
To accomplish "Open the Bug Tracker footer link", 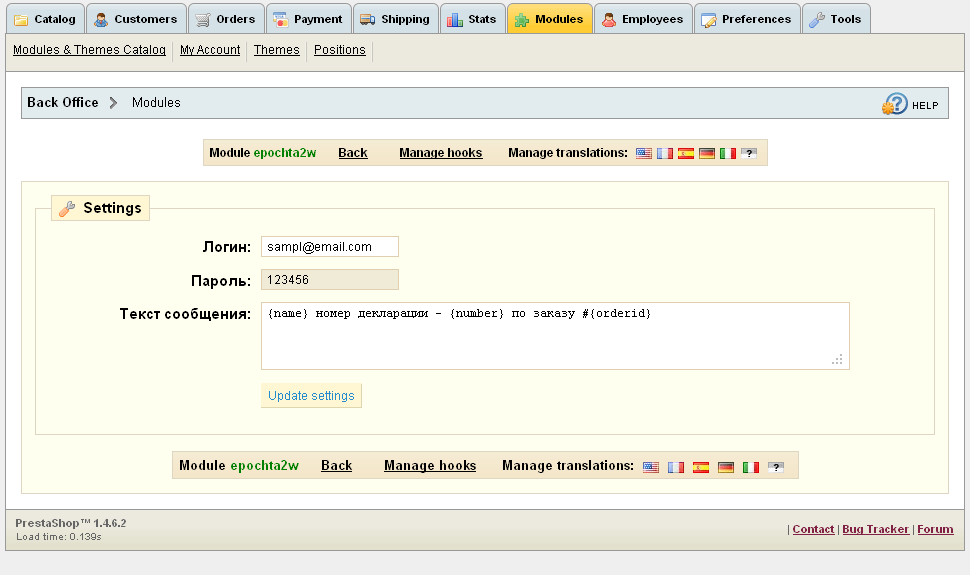I will 875,529.
